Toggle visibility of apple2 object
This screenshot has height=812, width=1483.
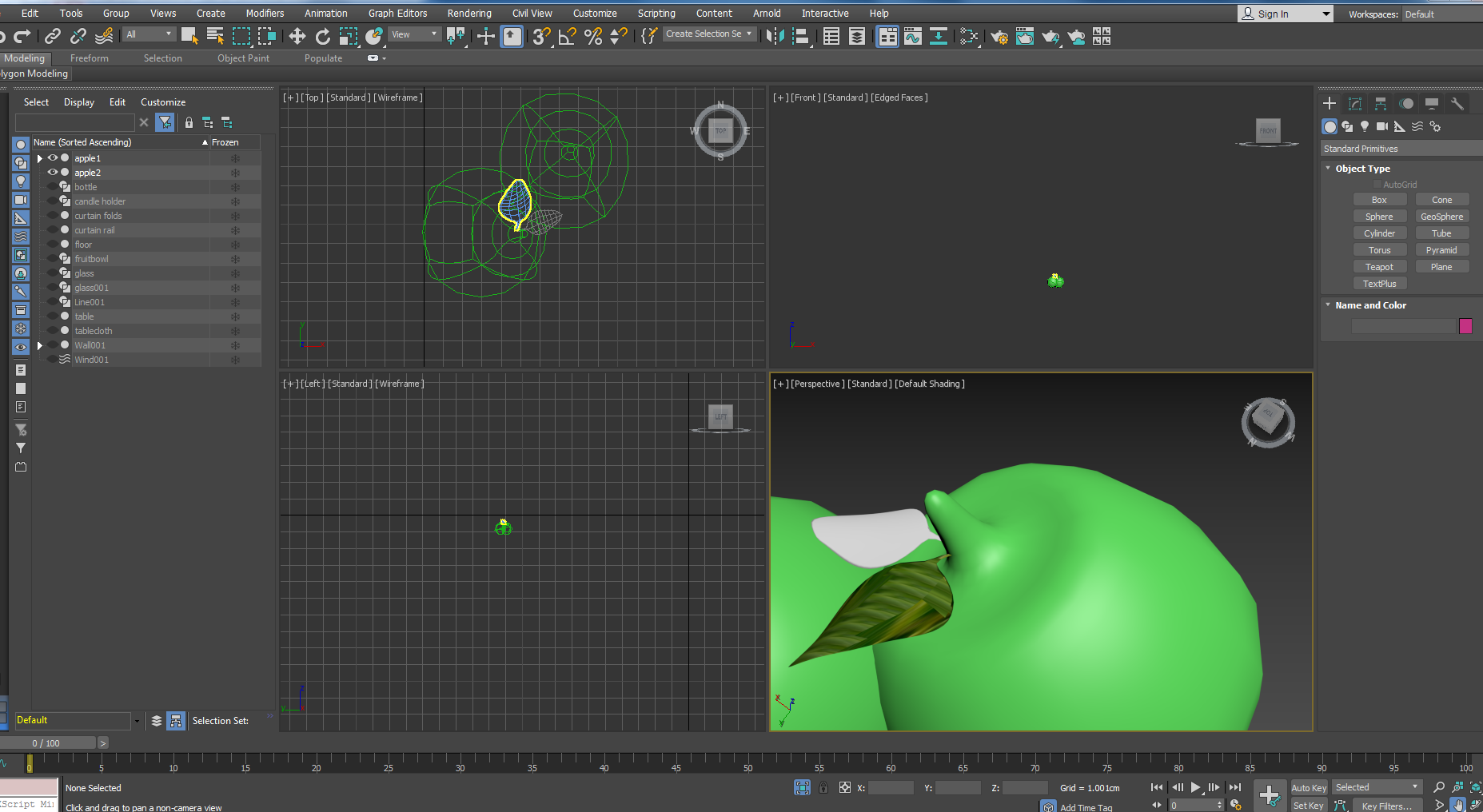tap(53, 173)
